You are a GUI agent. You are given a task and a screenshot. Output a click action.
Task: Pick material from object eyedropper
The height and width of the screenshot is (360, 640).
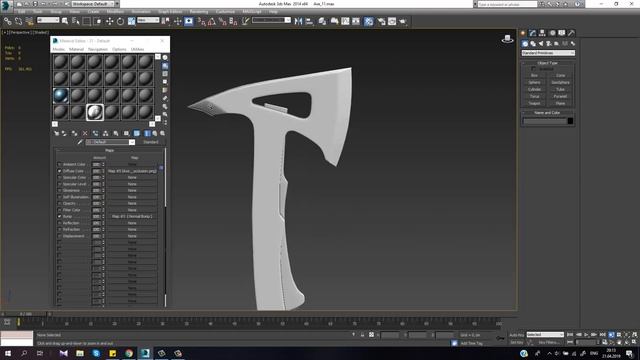click(x=80, y=142)
